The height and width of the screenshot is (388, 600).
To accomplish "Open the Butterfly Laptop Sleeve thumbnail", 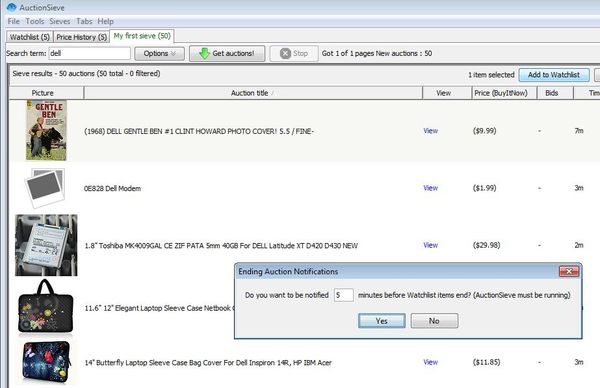I will point(46,362).
